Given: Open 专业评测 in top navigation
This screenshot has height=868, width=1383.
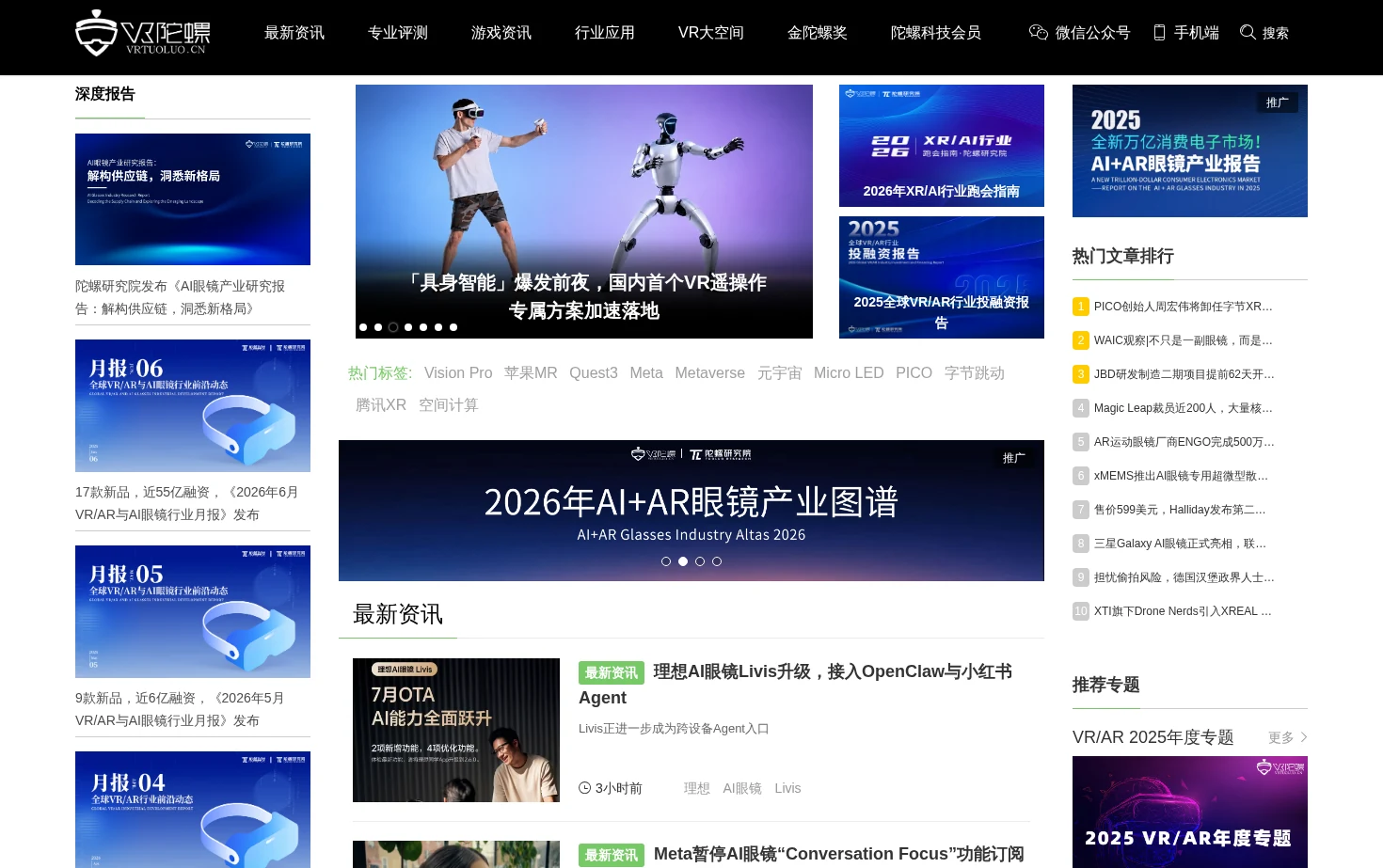Looking at the screenshot, I should [x=398, y=33].
